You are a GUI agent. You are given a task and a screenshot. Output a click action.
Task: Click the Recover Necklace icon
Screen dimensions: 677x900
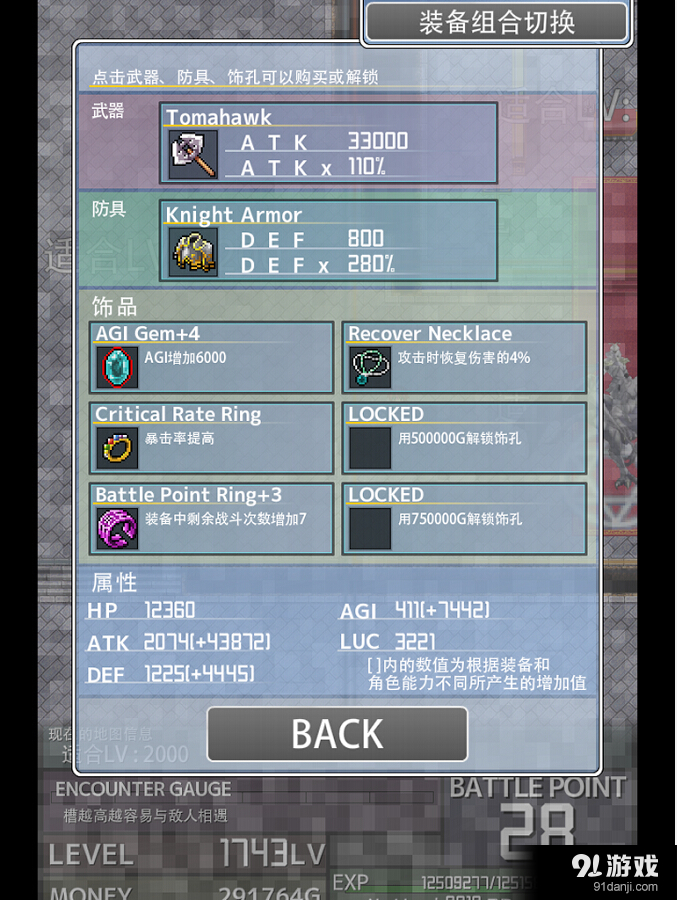[x=370, y=367]
